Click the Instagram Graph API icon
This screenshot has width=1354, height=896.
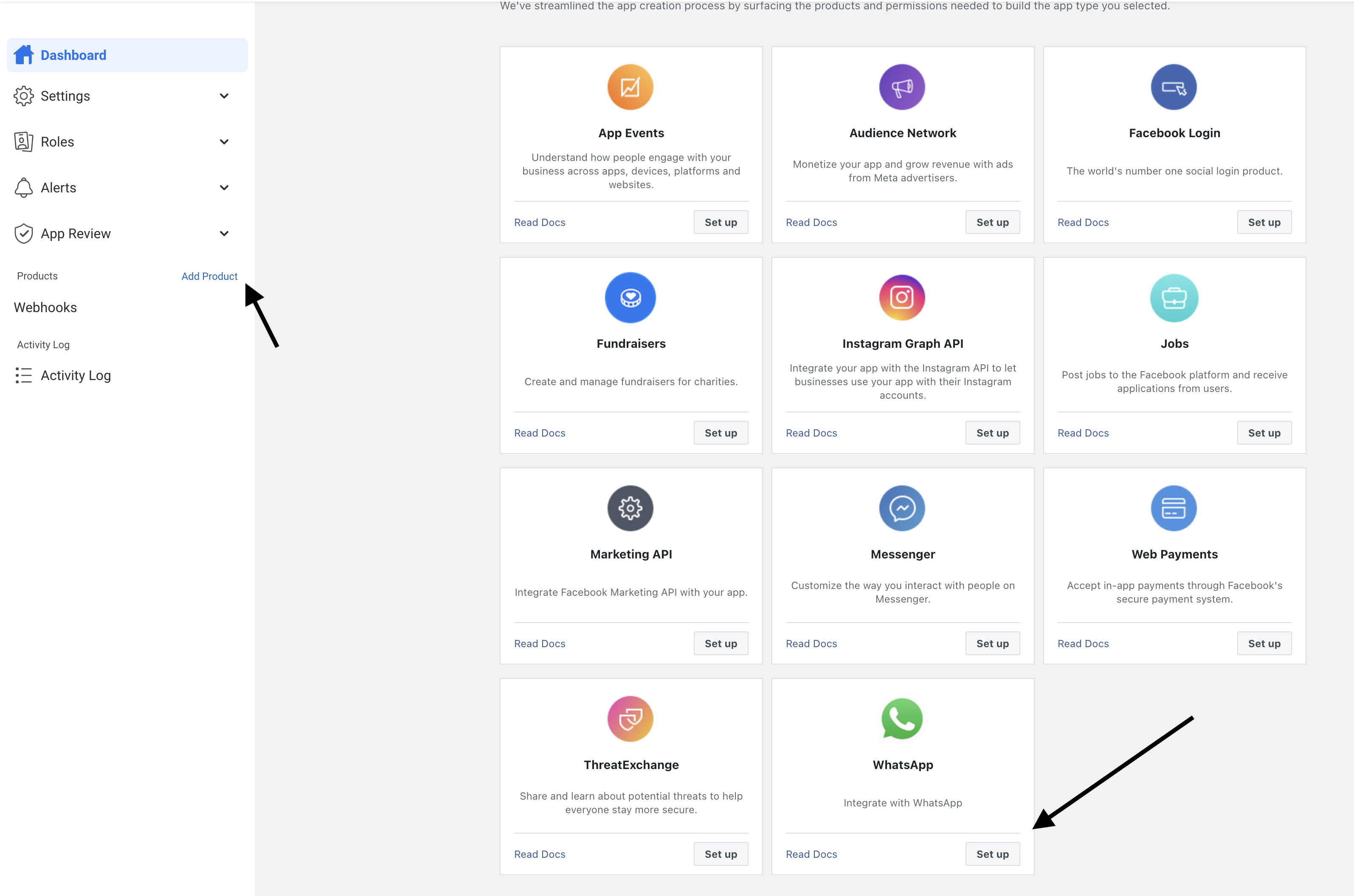pyautogui.click(x=902, y=298)
